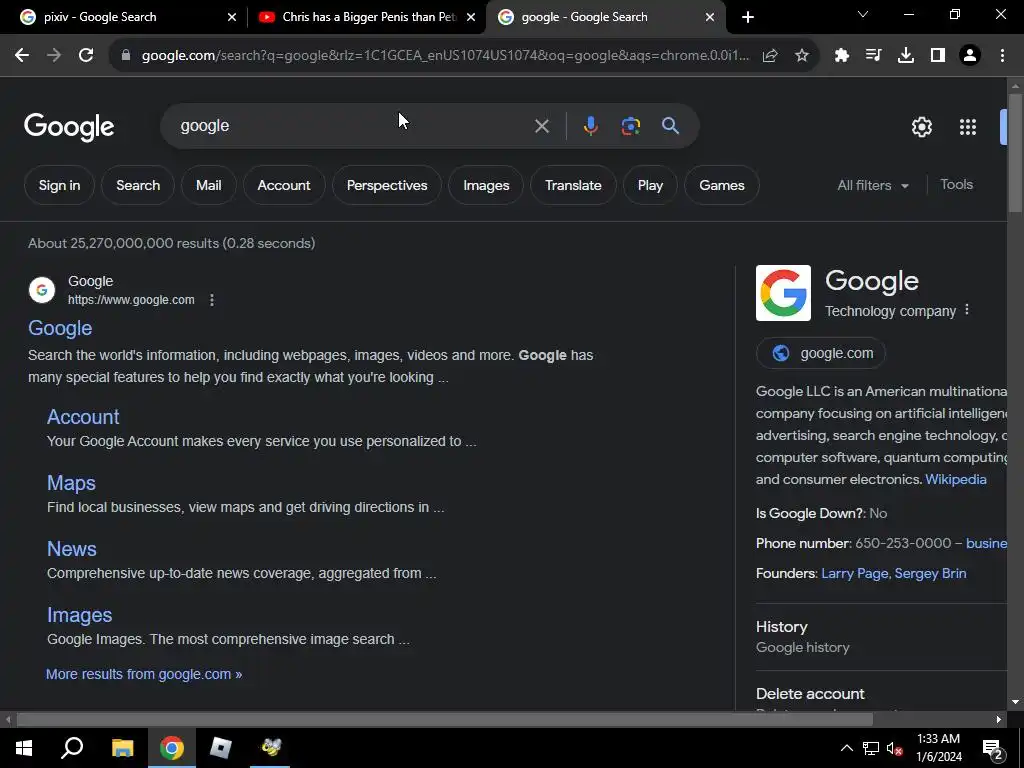Image resolution: width=1024 pixels, height=768 pixels.
Task: Open the Account sitelink
Action: (x=83, y=417)
